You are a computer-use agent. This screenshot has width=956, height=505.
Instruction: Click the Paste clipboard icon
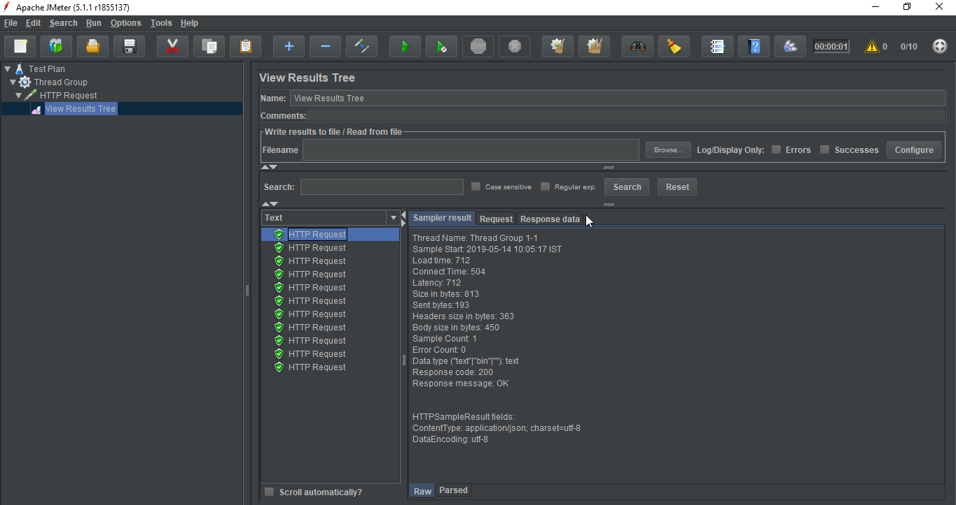click(x=246, y=46)
